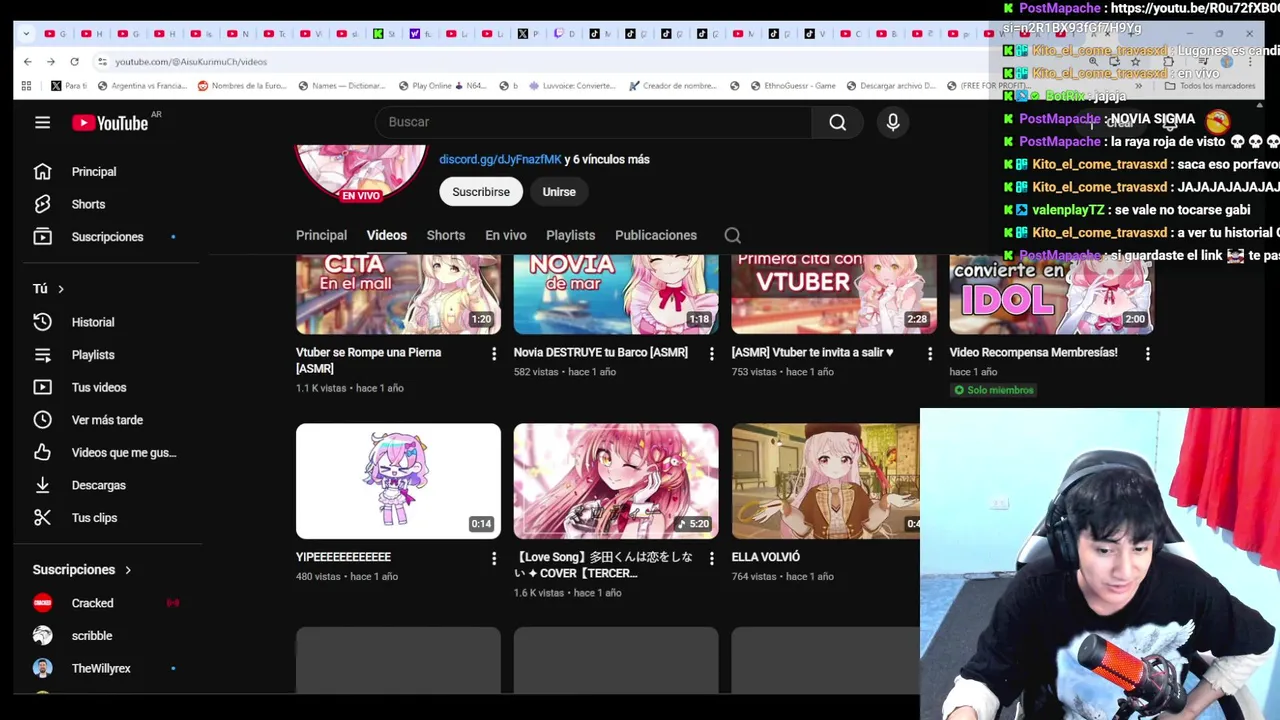
Task: Open the Vtuber se Rompe una Pierna thumbnail
Action: coord(398,294)
